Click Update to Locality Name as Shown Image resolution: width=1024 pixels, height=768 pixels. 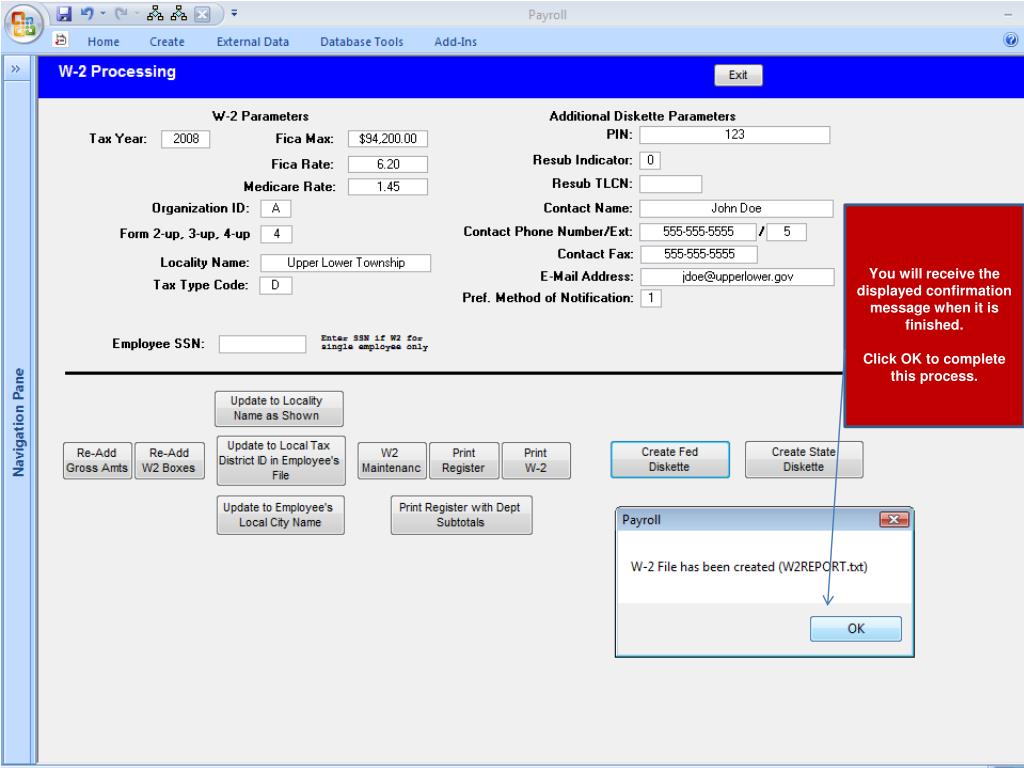pos(279,408)
